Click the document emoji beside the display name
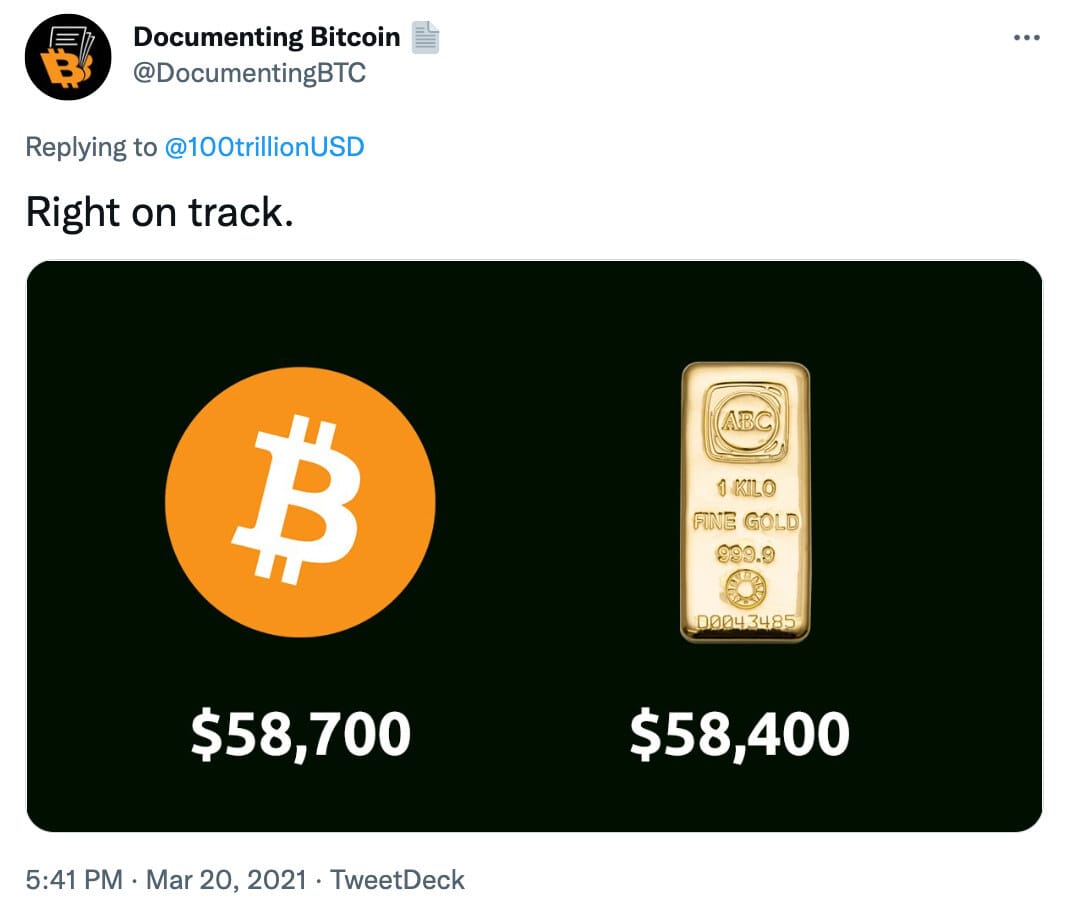Viewport: 1068px width, 922px height. click(426, 37)
